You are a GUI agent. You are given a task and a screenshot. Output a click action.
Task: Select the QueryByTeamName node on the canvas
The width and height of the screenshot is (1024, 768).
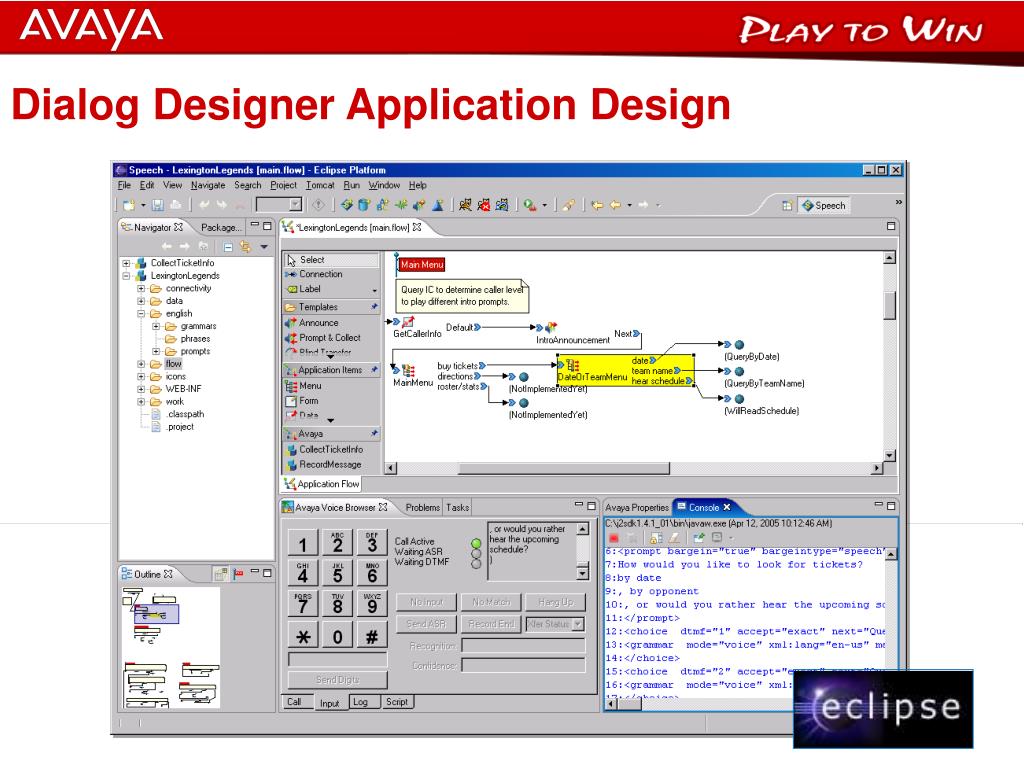pyautogui.click(x=763, y=377)
